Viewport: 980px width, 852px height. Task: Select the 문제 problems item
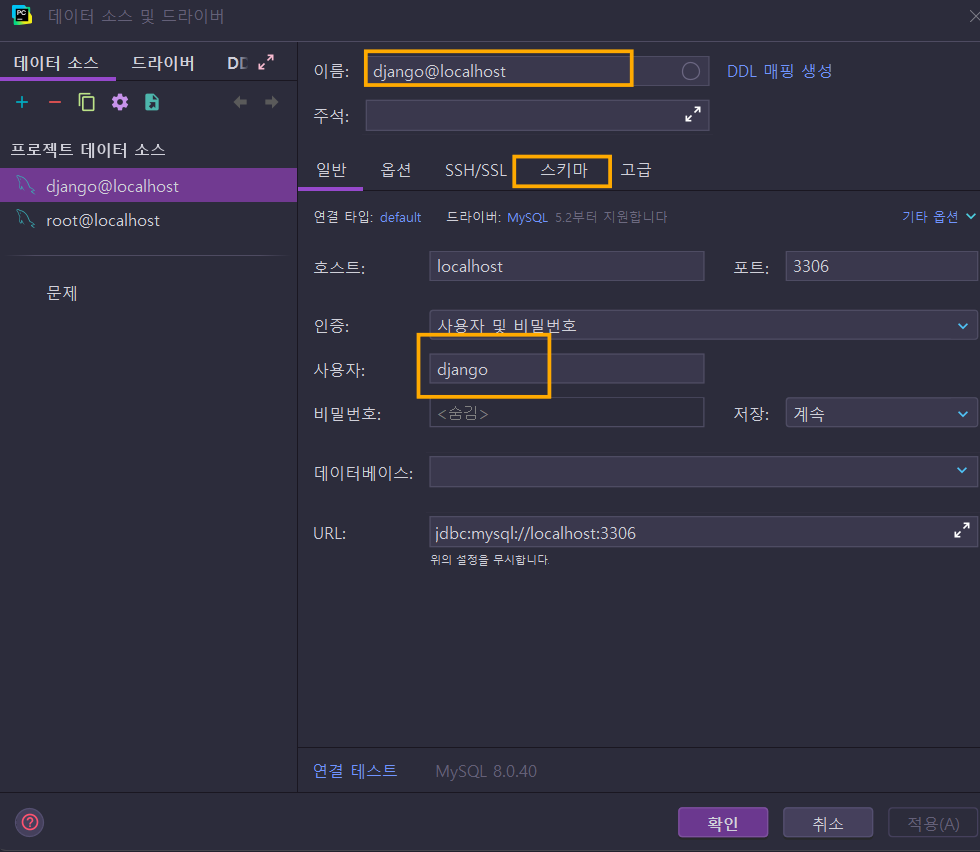coord(62,293)
